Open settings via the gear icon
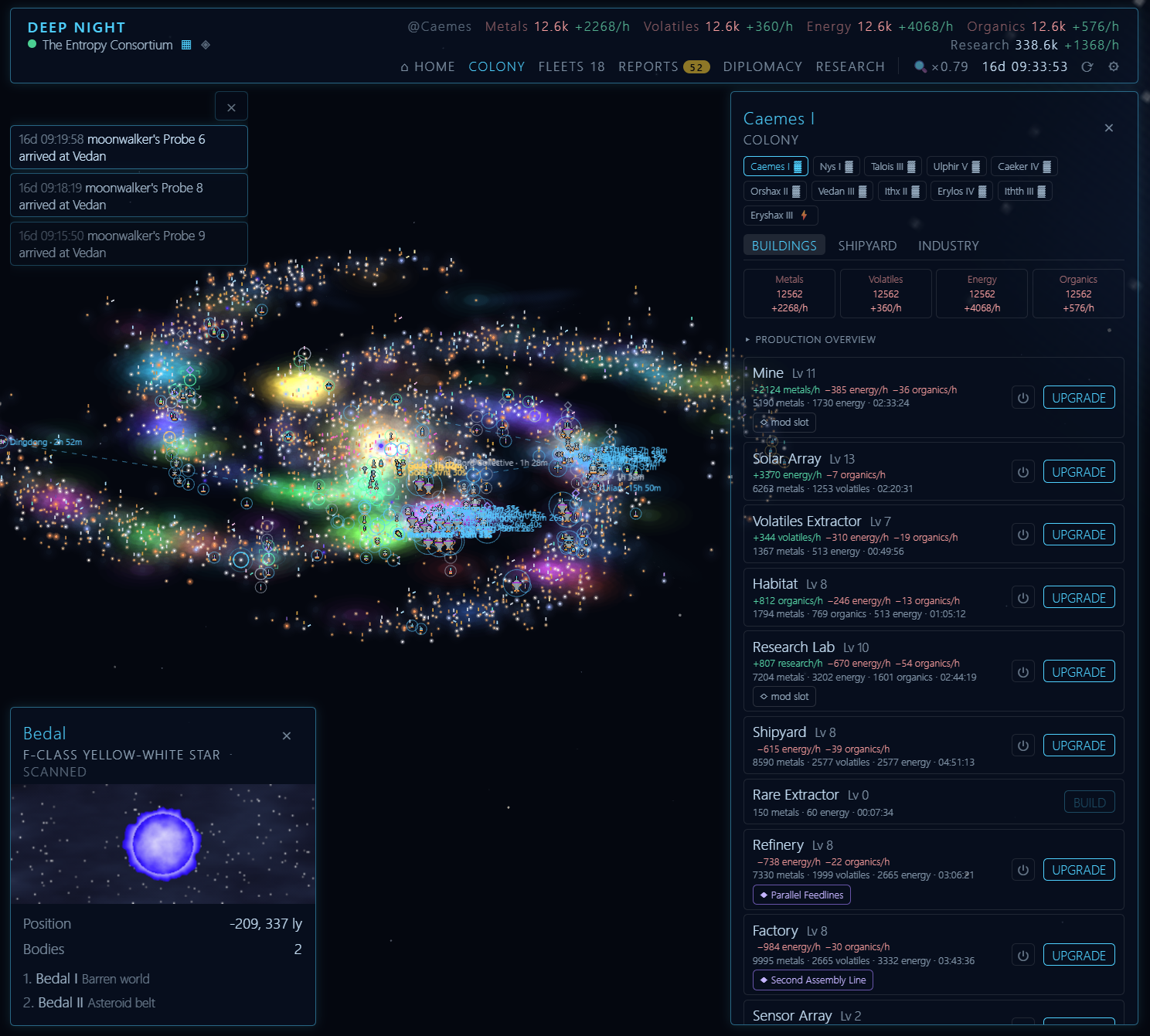 1114,66
